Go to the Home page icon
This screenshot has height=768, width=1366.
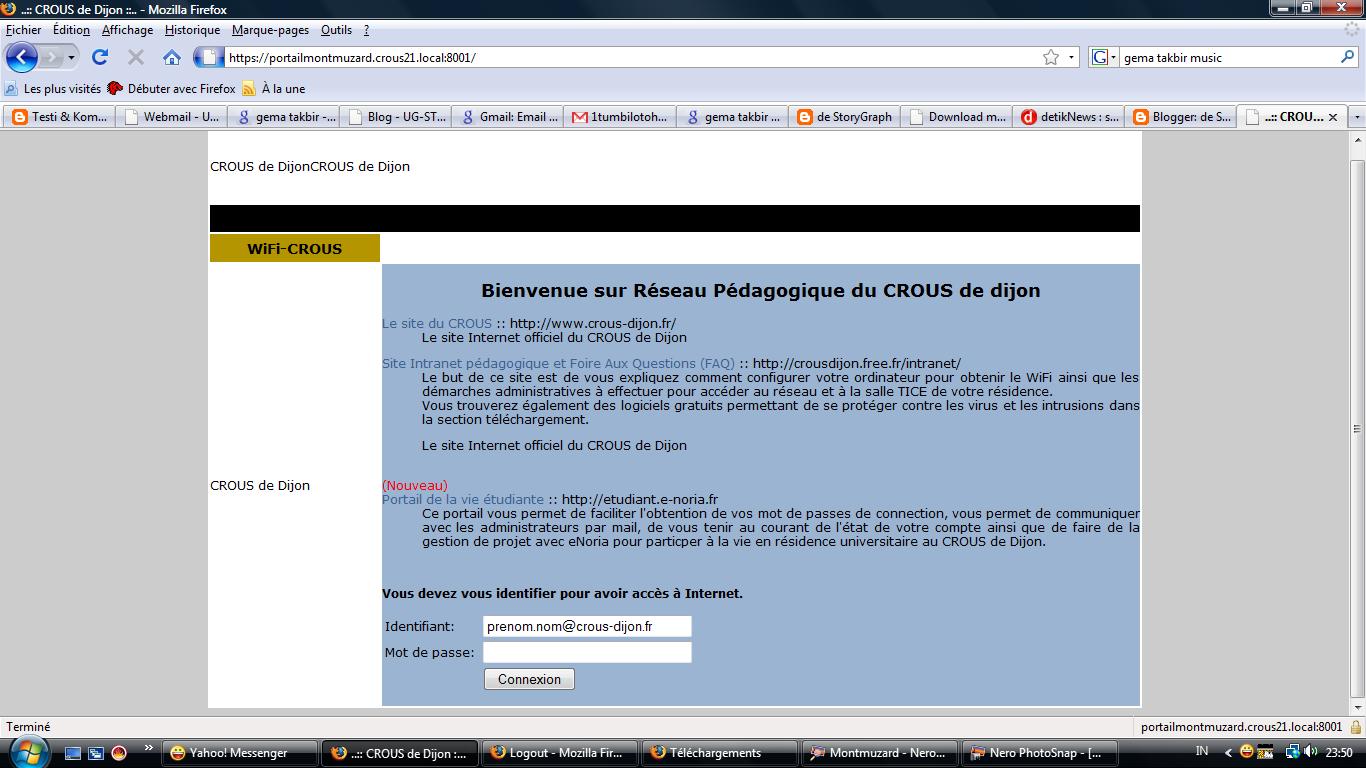(172, 57)
